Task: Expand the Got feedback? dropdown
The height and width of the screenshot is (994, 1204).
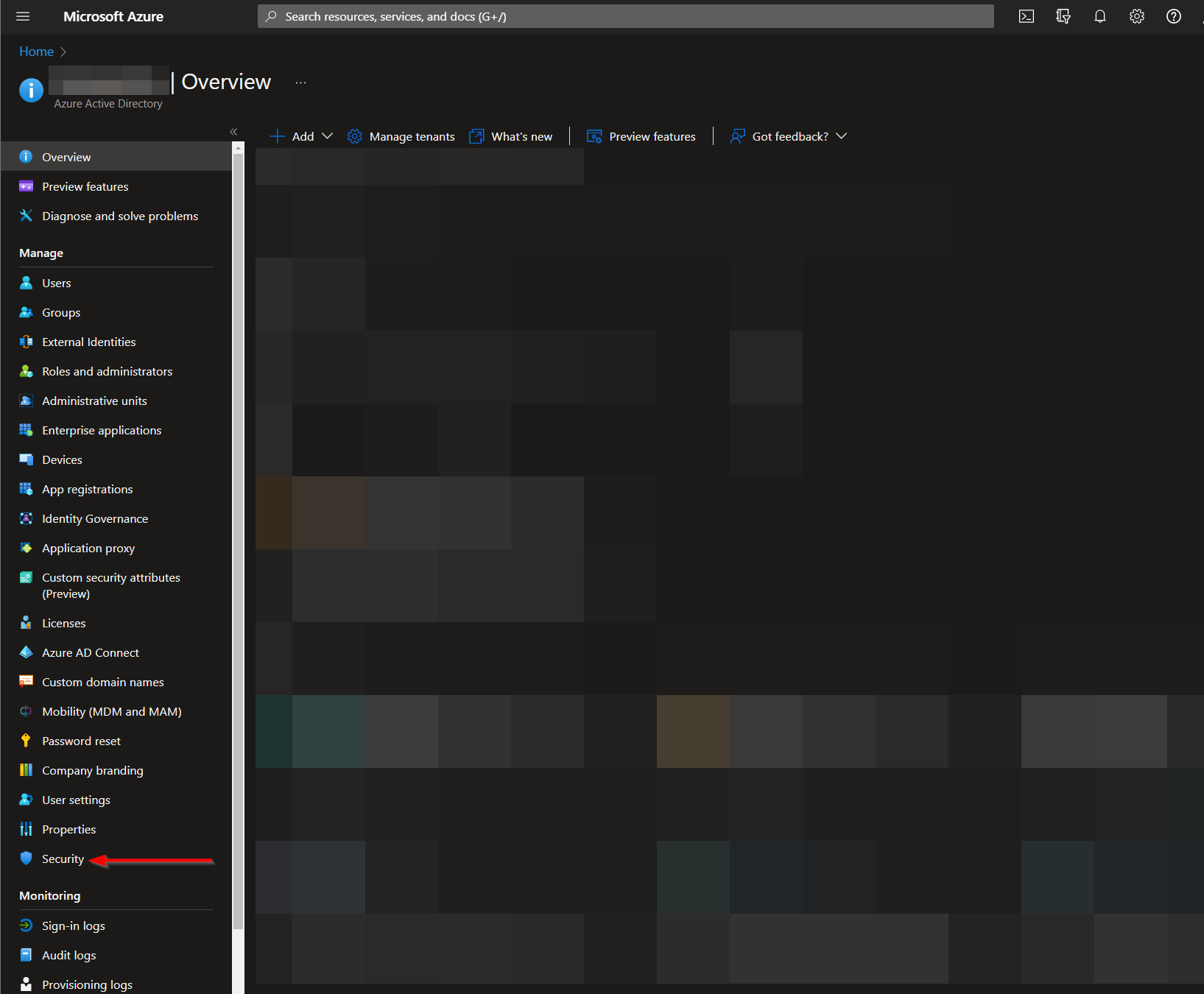Action: tap(842, 136)
